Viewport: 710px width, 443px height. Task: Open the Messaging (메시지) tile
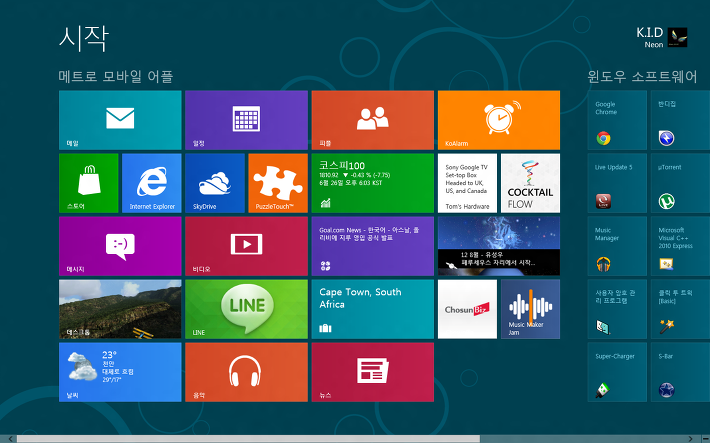(x=120, y=246)
